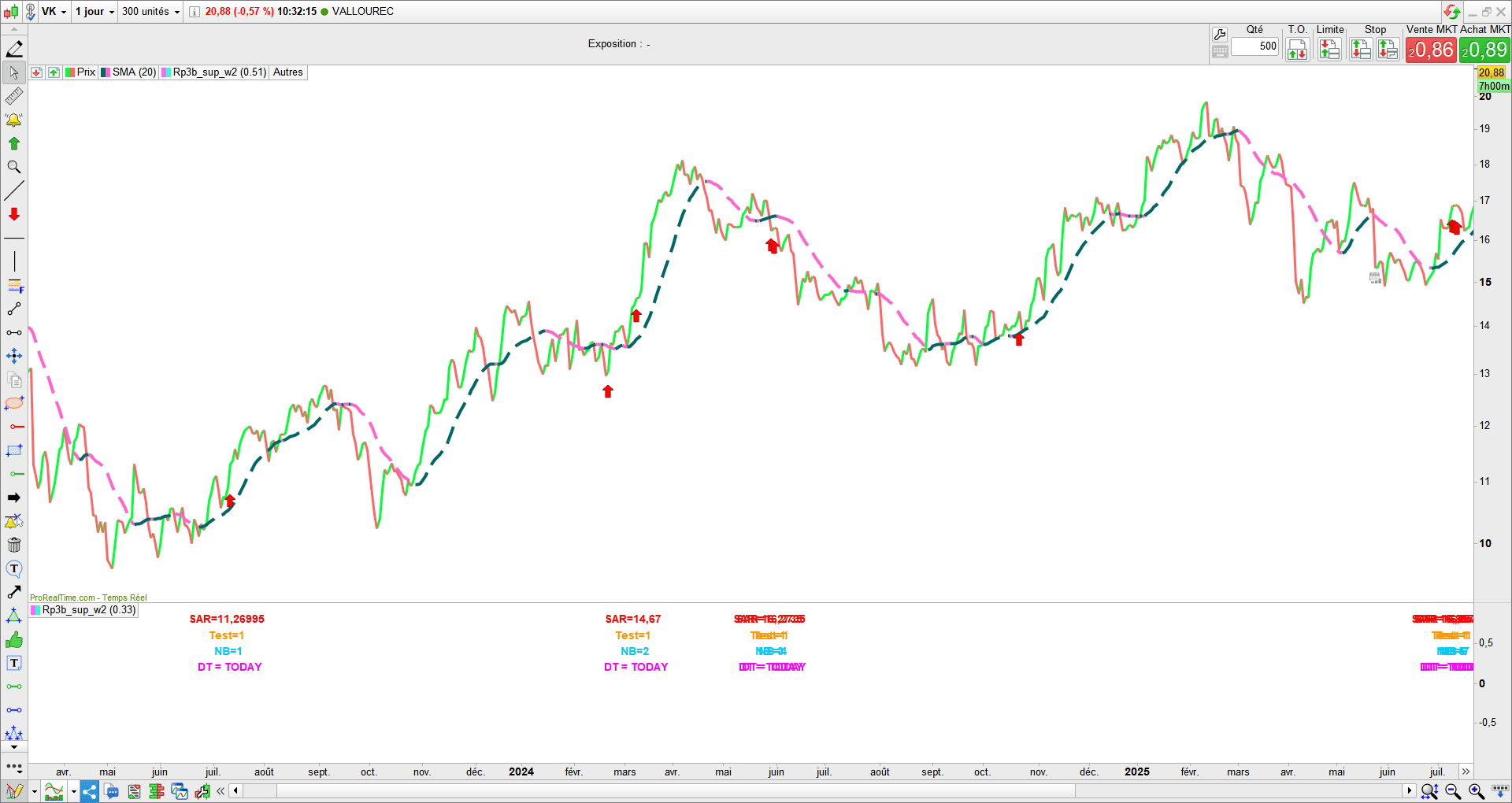Add an alert with the bell icon
Image resolution: width=1512 pixels, height=803 pixels.
(x=14, y=120)
